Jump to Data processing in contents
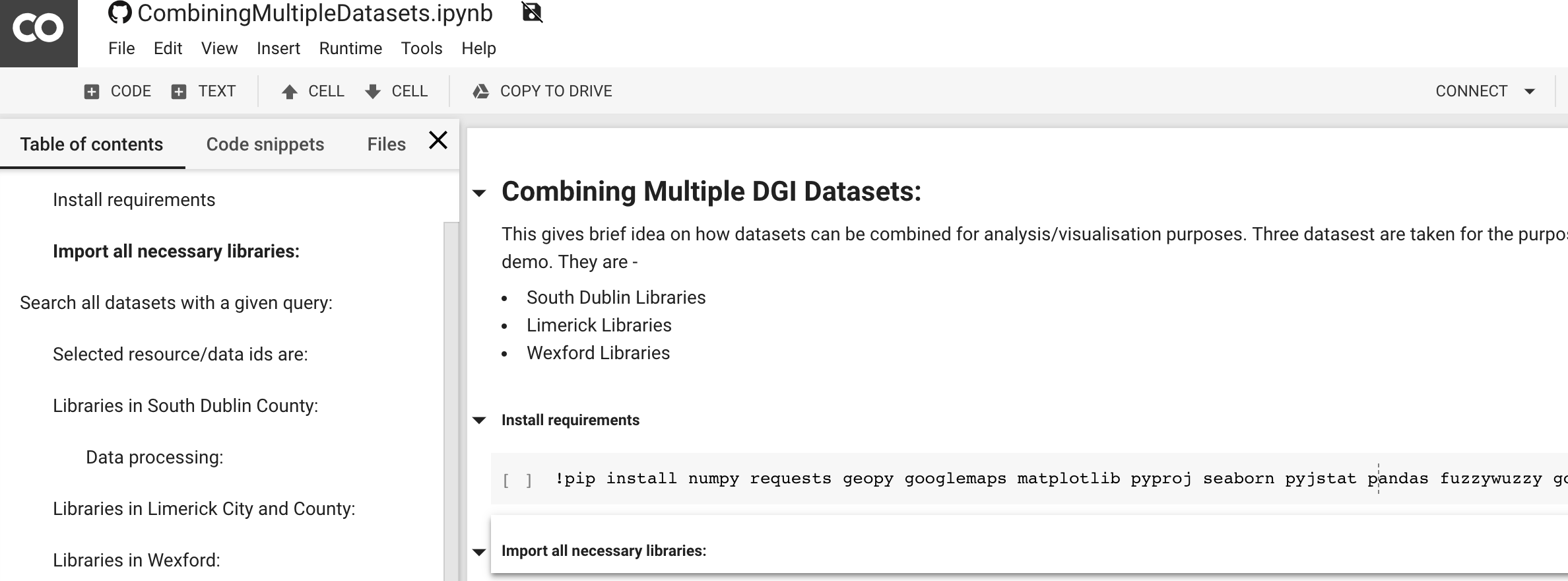The width and height of the screenshot is (1568, 581). (154, 457)
